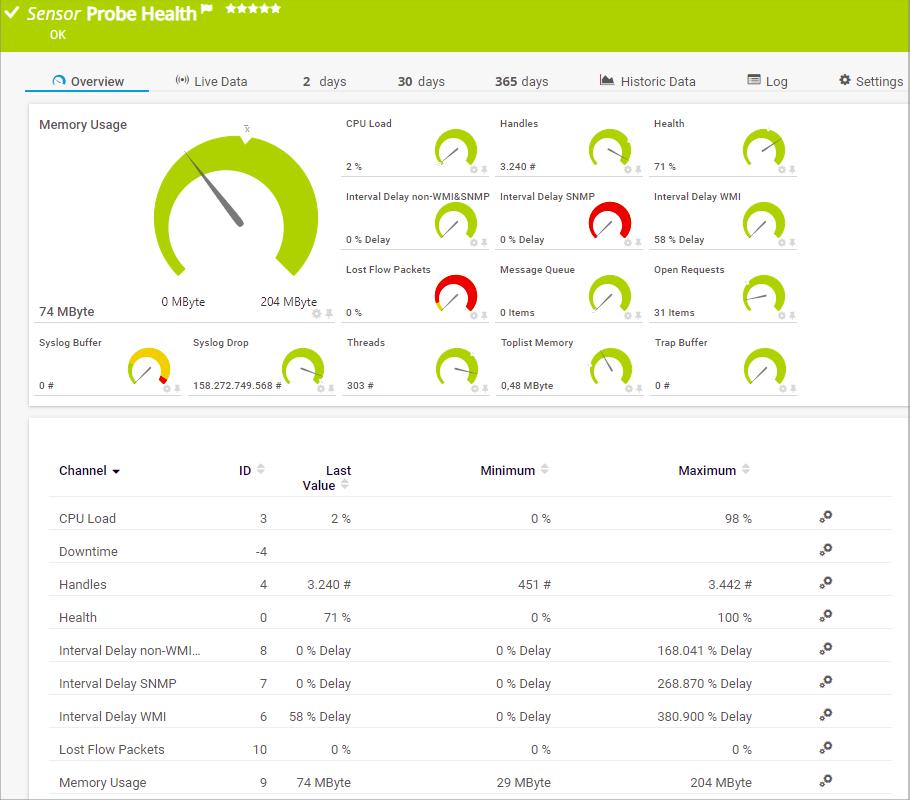Edit channel settings in Health table row
This screenshot has width=910, height=800.
826,615
